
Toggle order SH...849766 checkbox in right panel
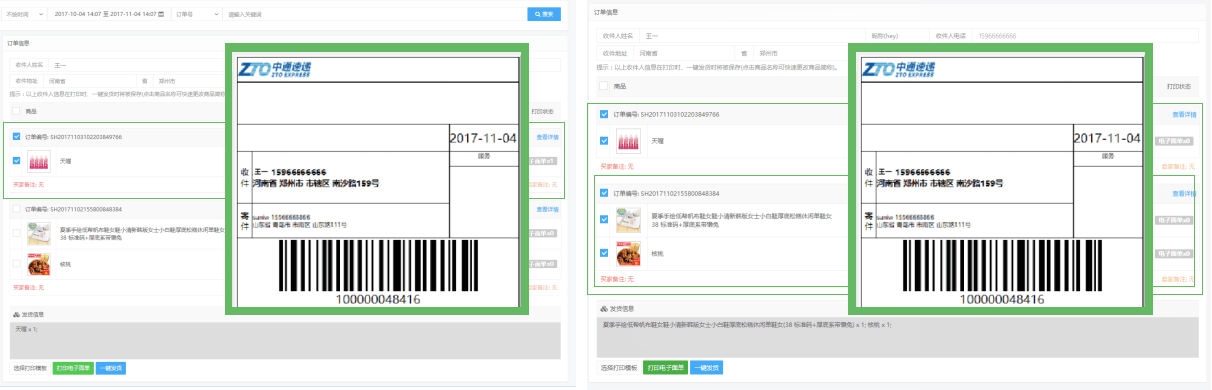pos(604,114)
